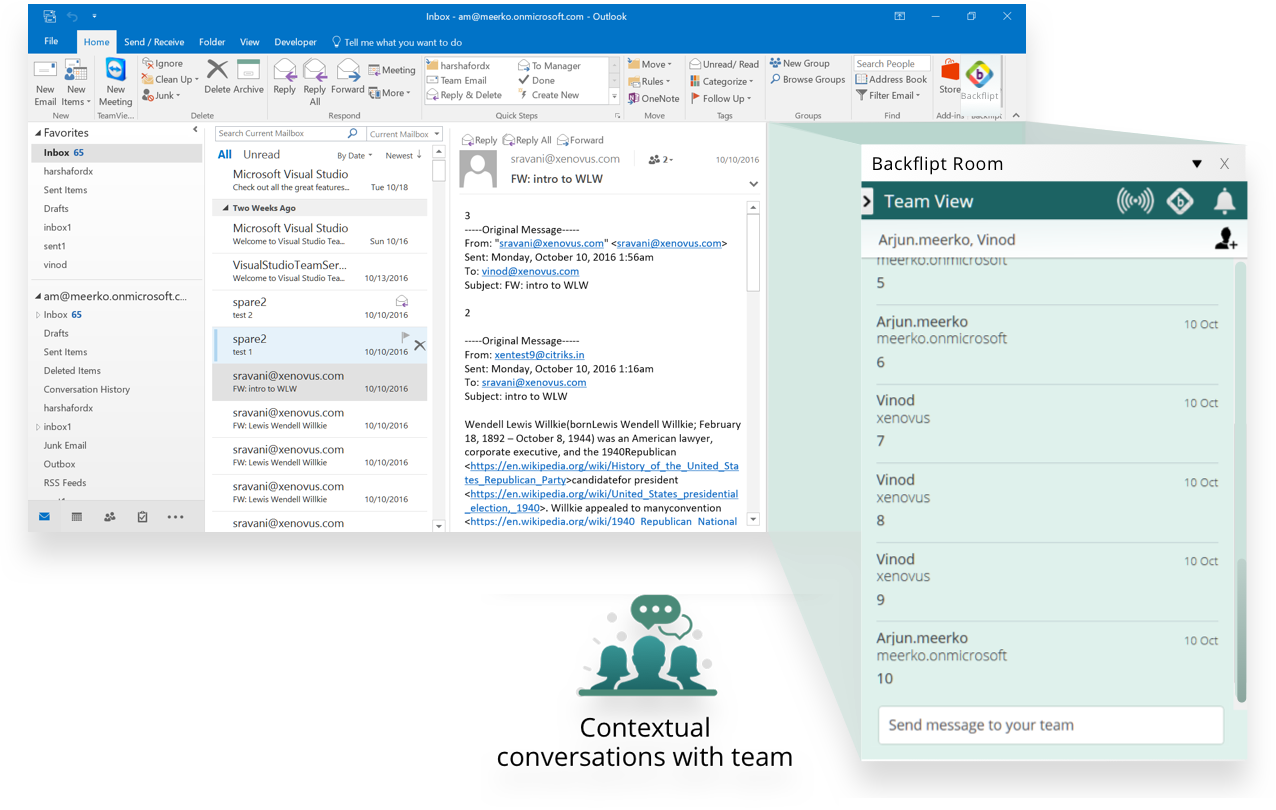
Task: Click the Backflipt logo icon in Team View
Action: 1180,201
